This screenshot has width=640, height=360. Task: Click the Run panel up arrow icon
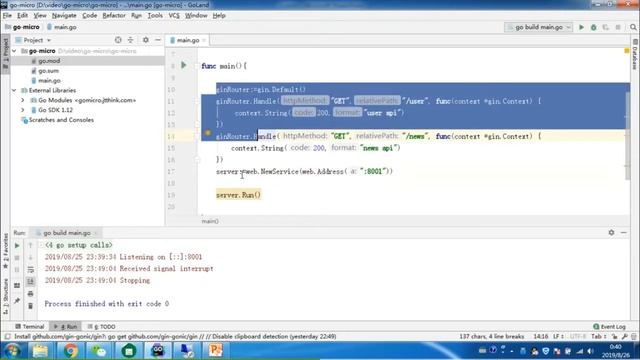(x=30, y=246)
